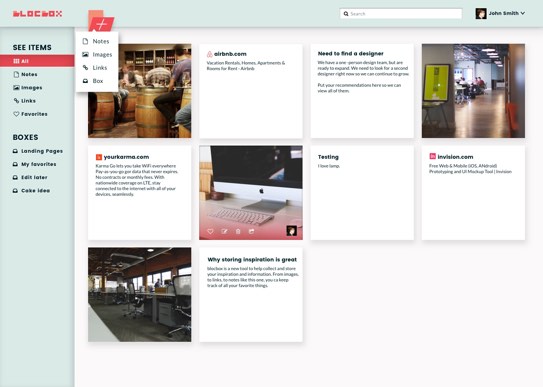The height and width of the screenshot is (387, 543).
Task: Click the share icon on iMac image card
Action: point(252,231)
